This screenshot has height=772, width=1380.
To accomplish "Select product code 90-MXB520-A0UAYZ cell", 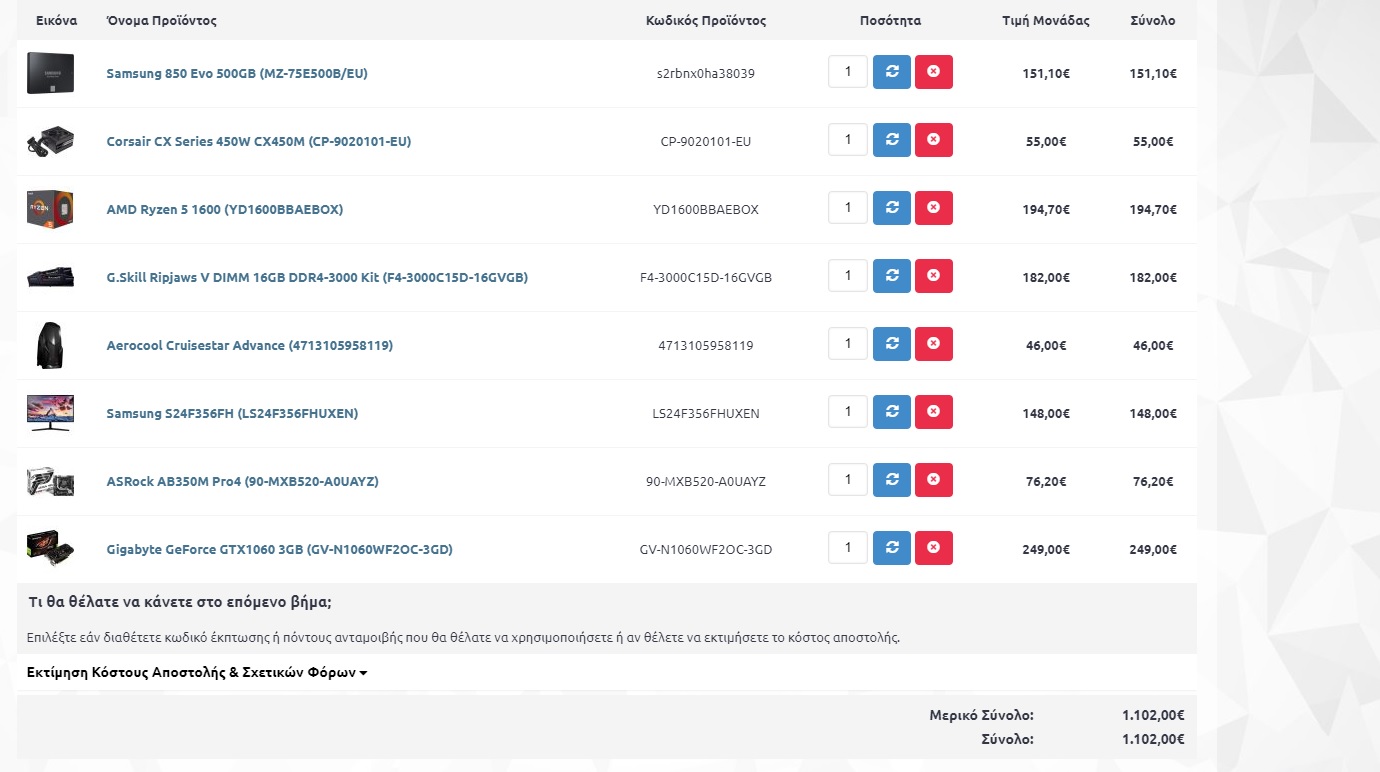I will [x=706, y=481].
